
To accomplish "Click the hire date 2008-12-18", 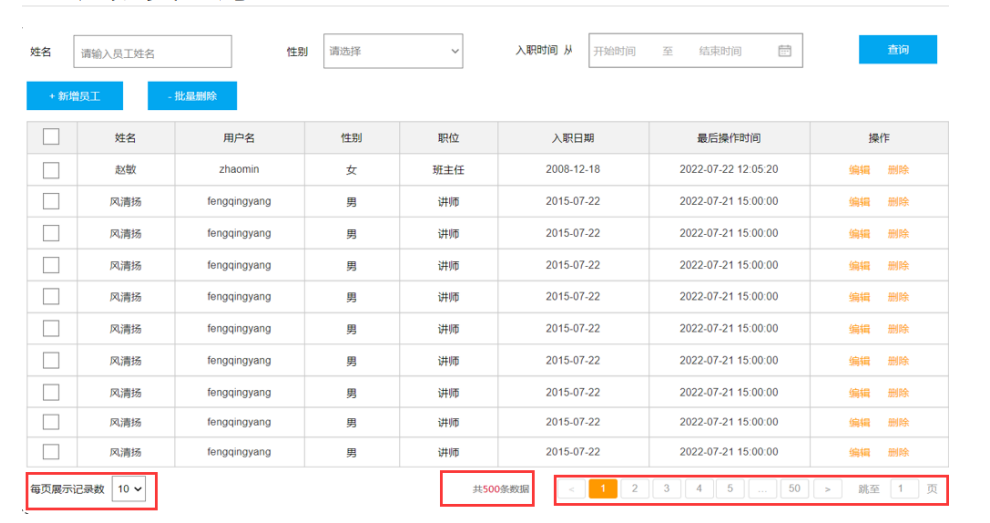I will pos(573,169).
